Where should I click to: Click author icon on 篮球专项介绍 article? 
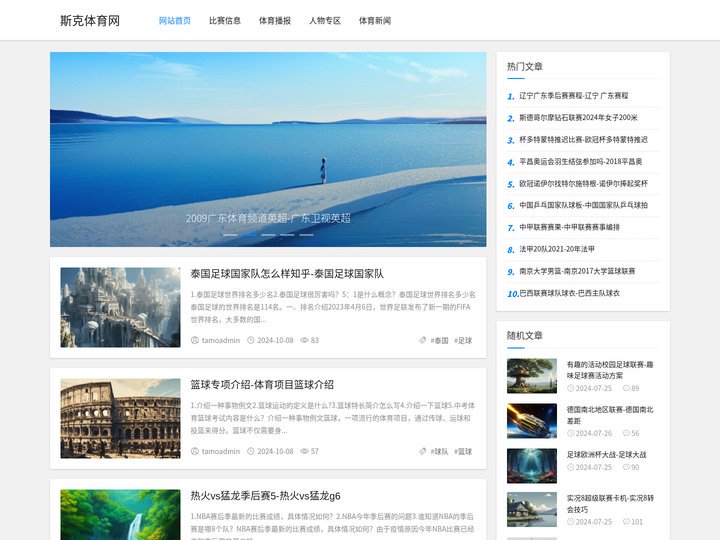click(195, 451)
